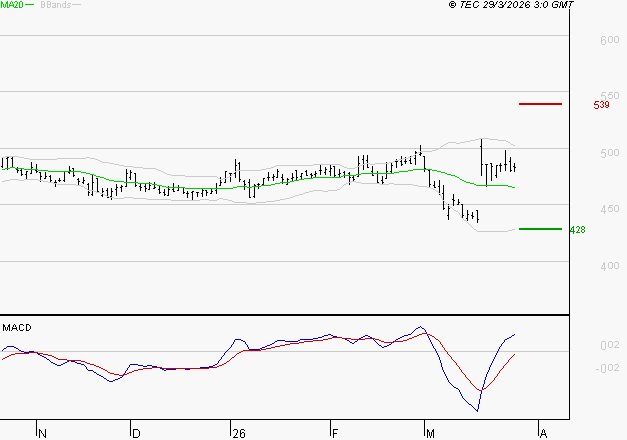Select the M month marker on time axis
627x440 pixels.
tap(430, 434)
